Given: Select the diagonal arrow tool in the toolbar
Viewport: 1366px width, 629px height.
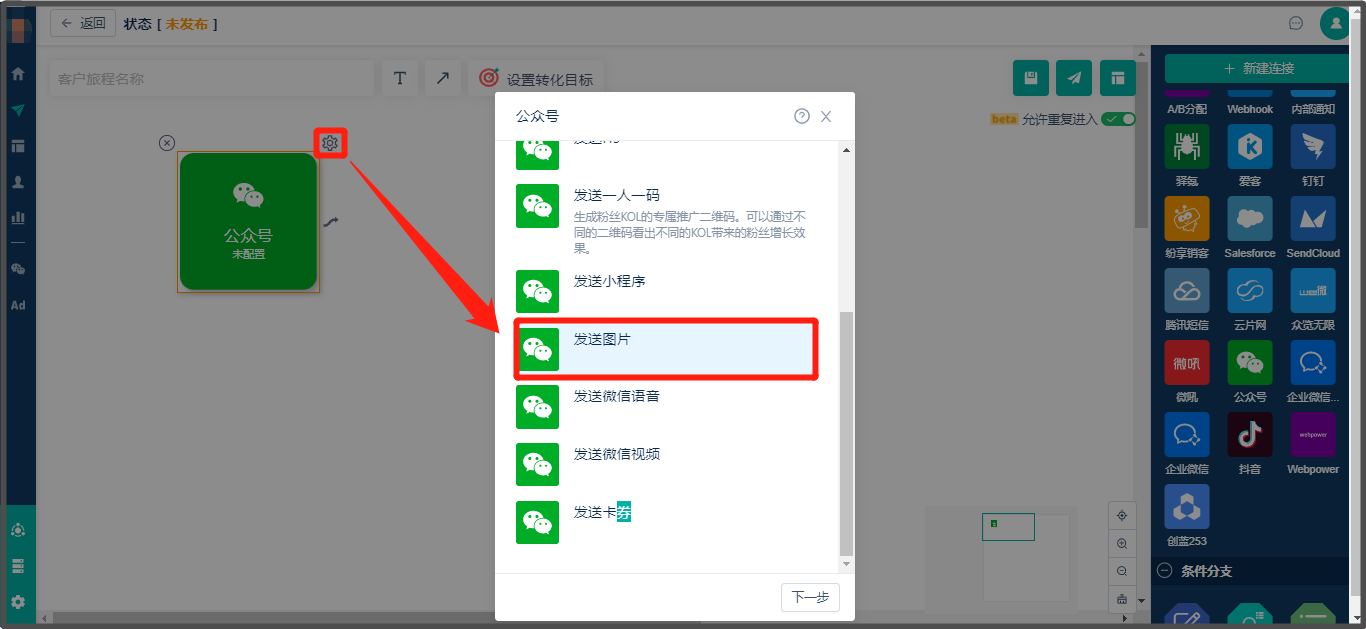Looking at the screenshot, I should point(443,78).
